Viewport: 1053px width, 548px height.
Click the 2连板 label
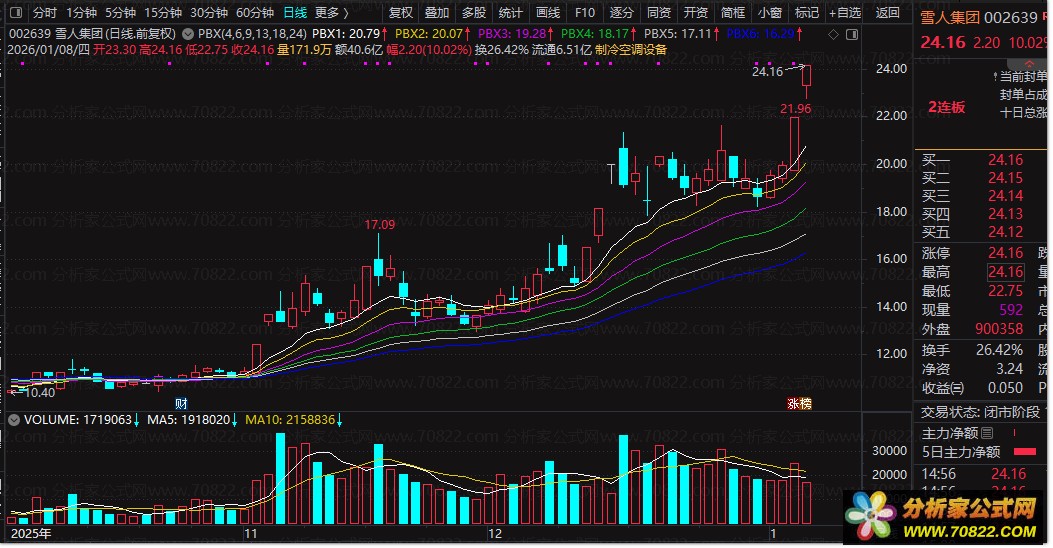click(947, 107)
